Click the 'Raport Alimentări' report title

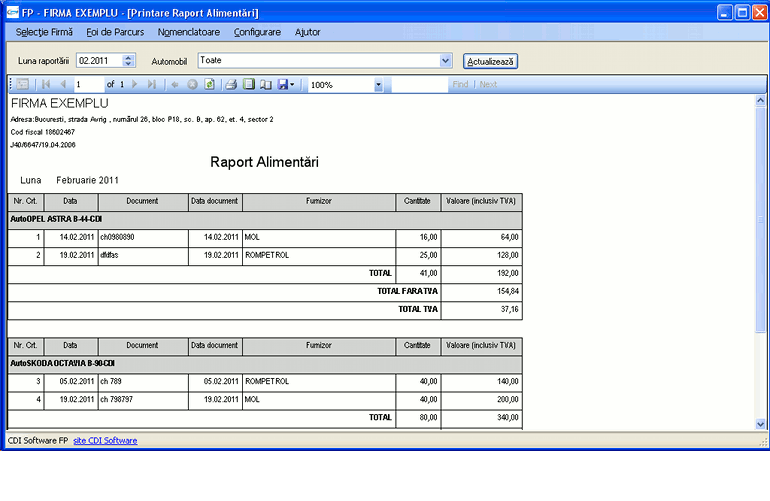click(x=265, y=162)
